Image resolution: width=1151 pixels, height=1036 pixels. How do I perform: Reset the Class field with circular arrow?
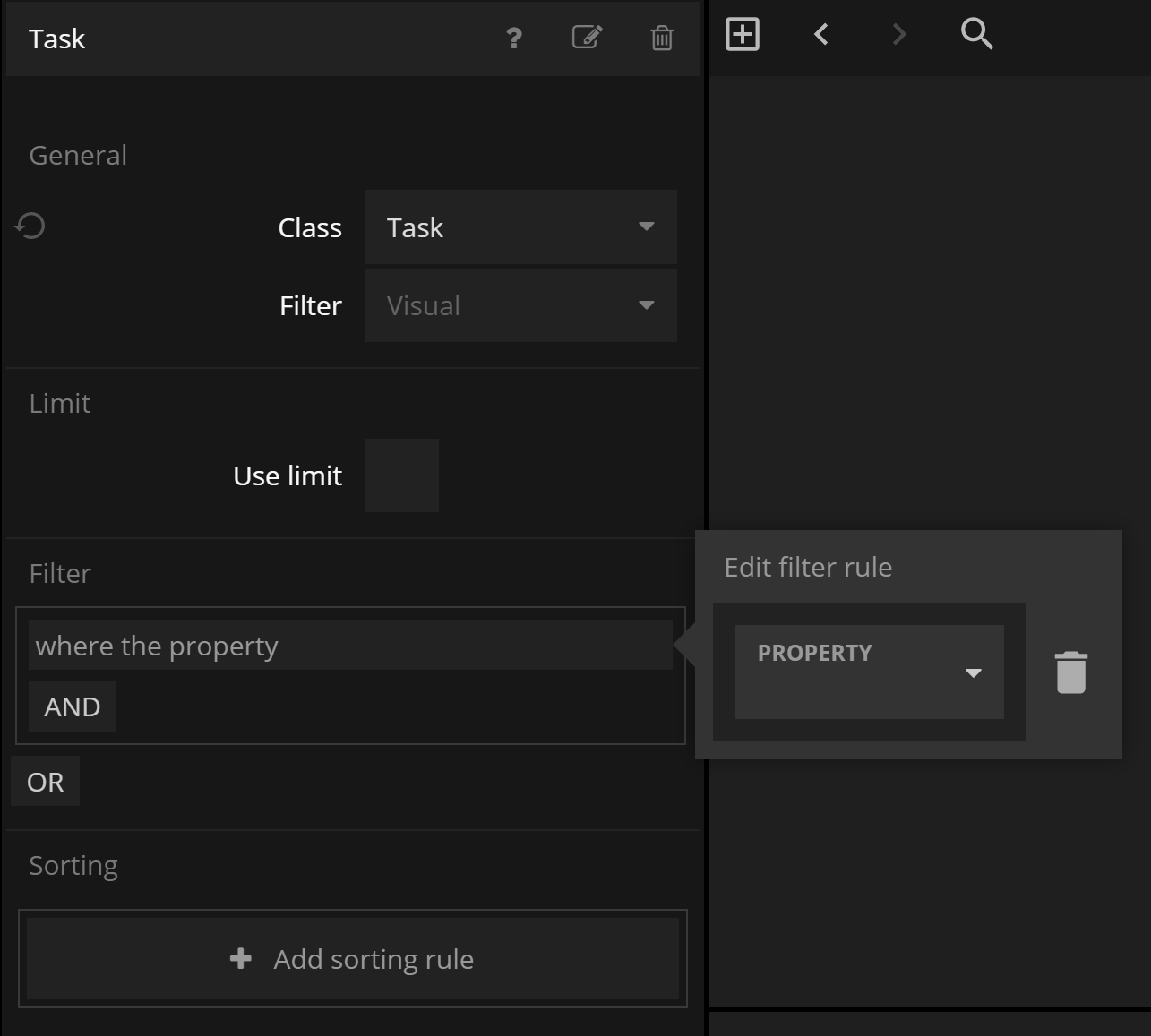point(30,227)
